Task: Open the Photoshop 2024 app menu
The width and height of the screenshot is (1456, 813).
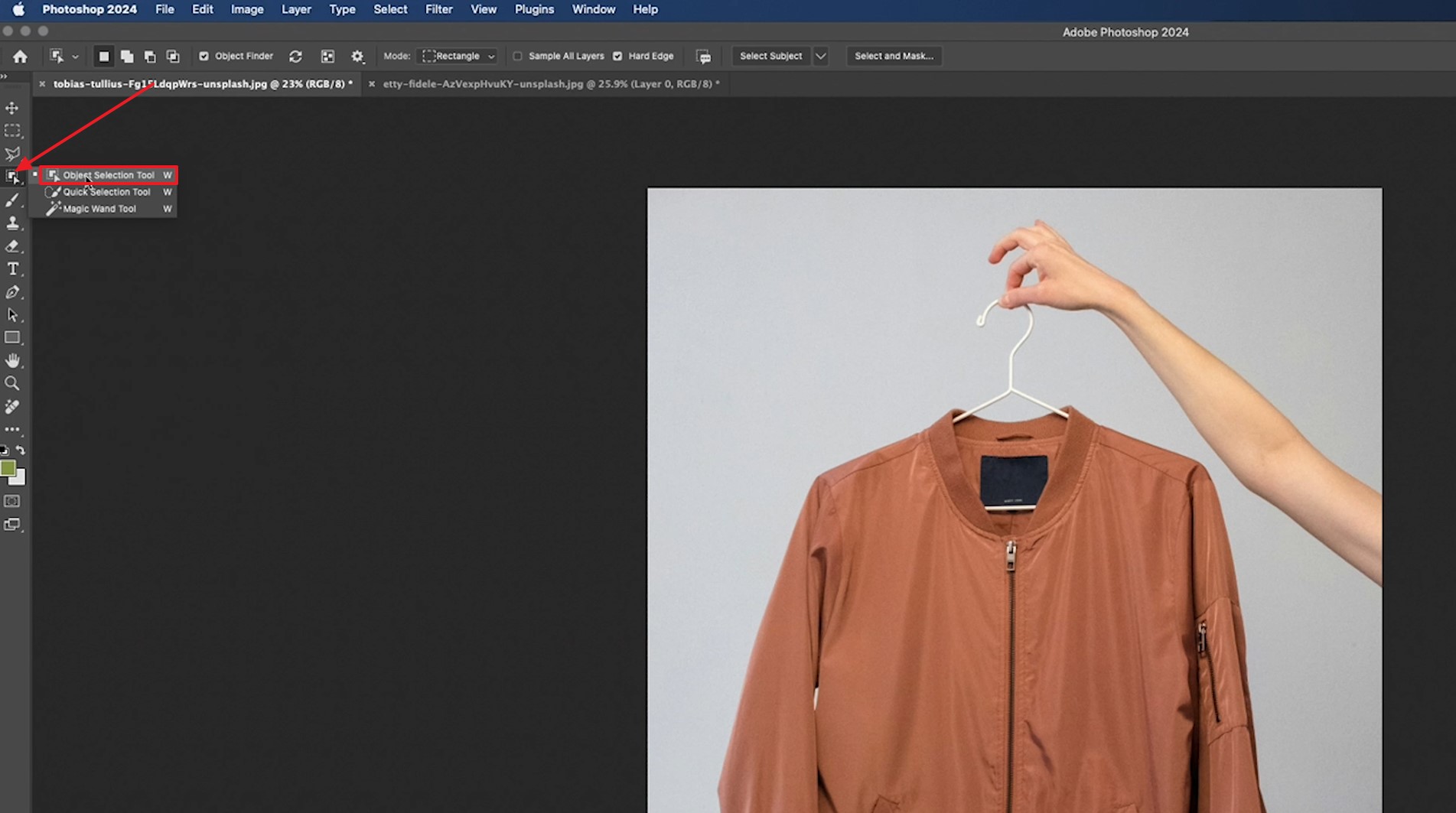Action: point(90,9)
